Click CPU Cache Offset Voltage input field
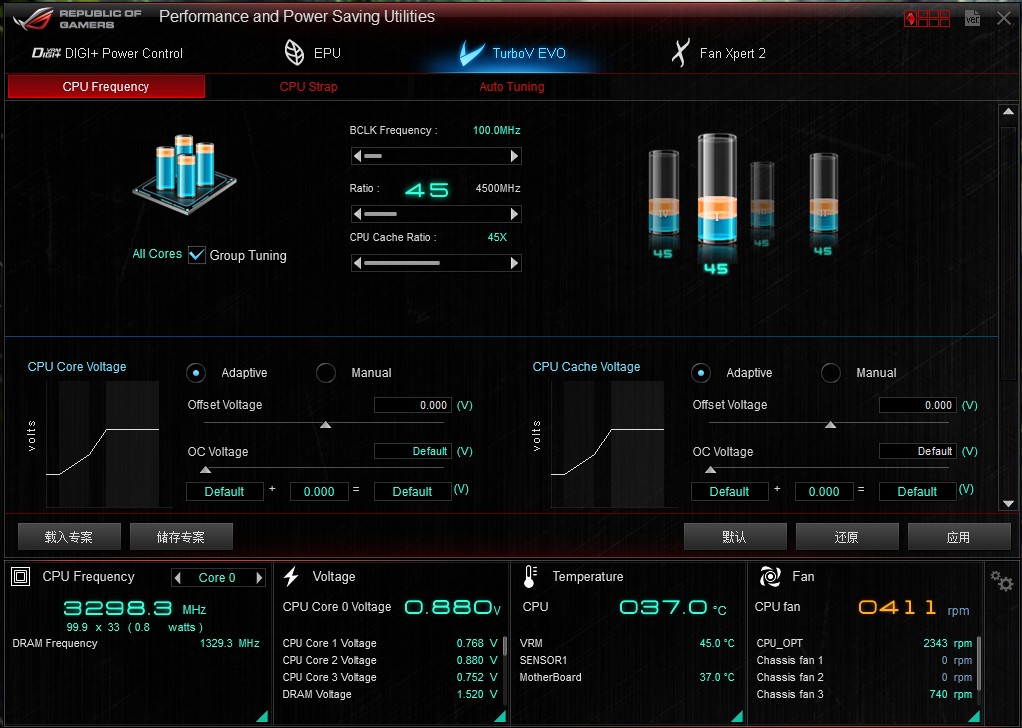Image resolution: width=1022 pixels, height=728 pixels. click(918, 405)
